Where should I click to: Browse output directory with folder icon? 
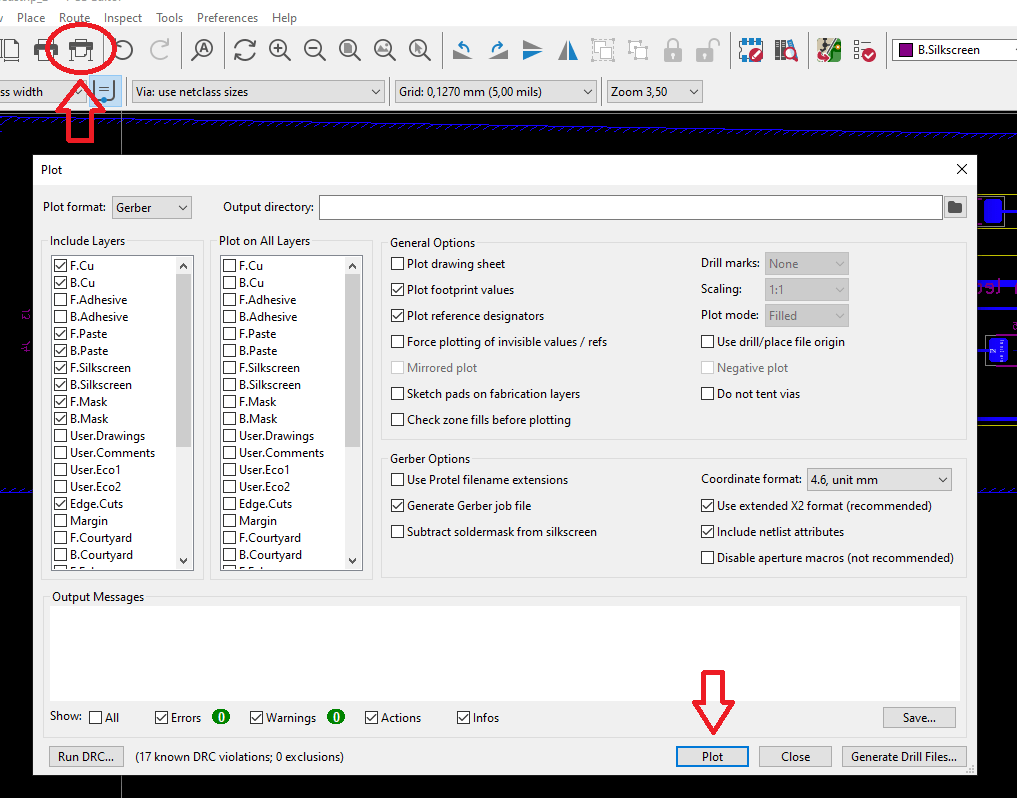pos(955,207)
